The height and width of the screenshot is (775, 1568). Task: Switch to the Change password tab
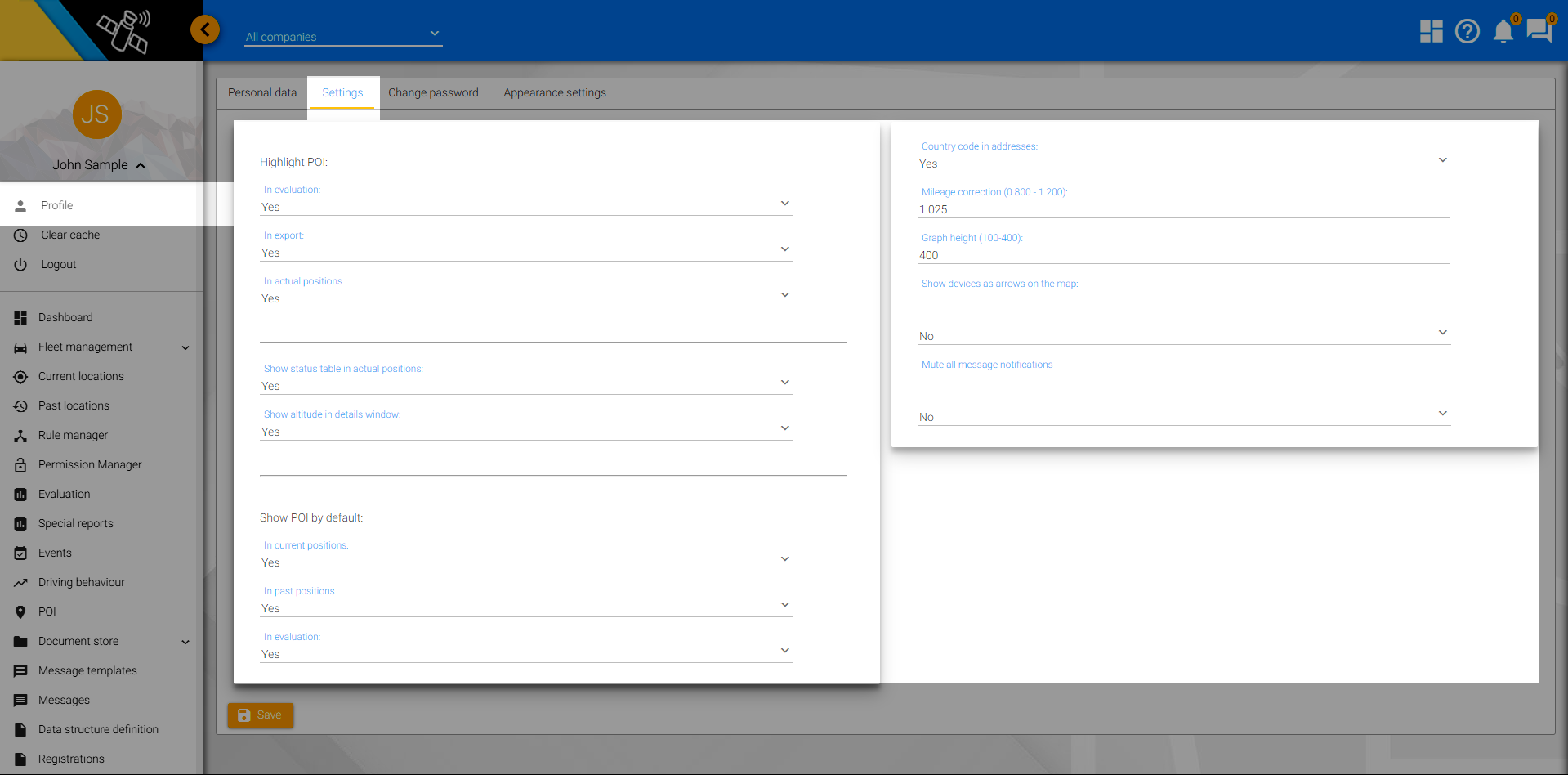tap(433, 93)
